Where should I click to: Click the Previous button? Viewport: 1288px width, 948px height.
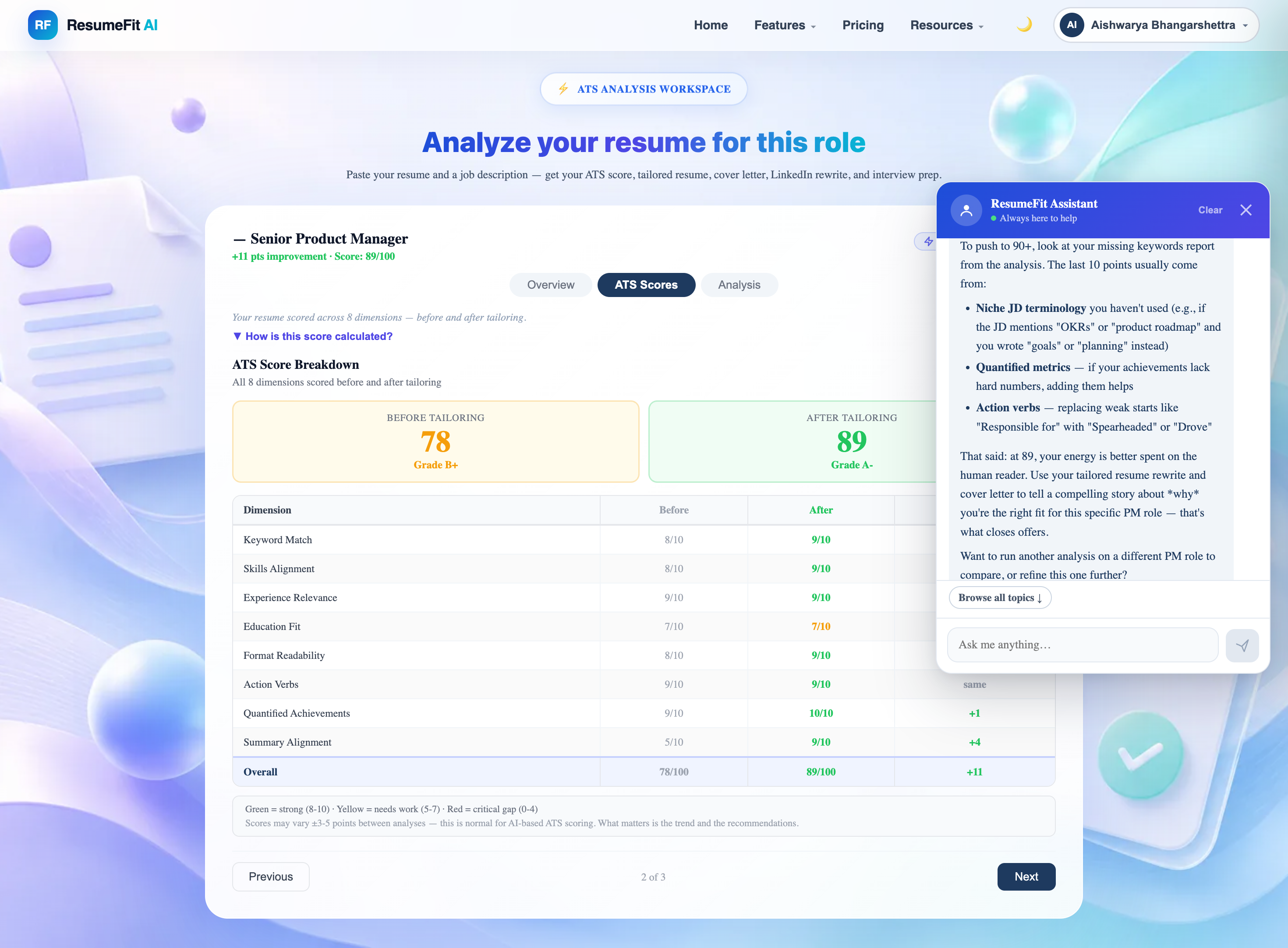click(x=271, y=876)
